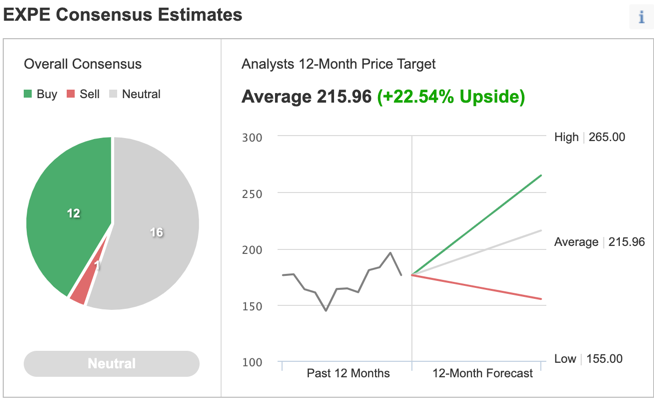The width and height of the screenshot is (654, 399).
Task: Click the green High forecast line
Action: (x=477, y=225)
